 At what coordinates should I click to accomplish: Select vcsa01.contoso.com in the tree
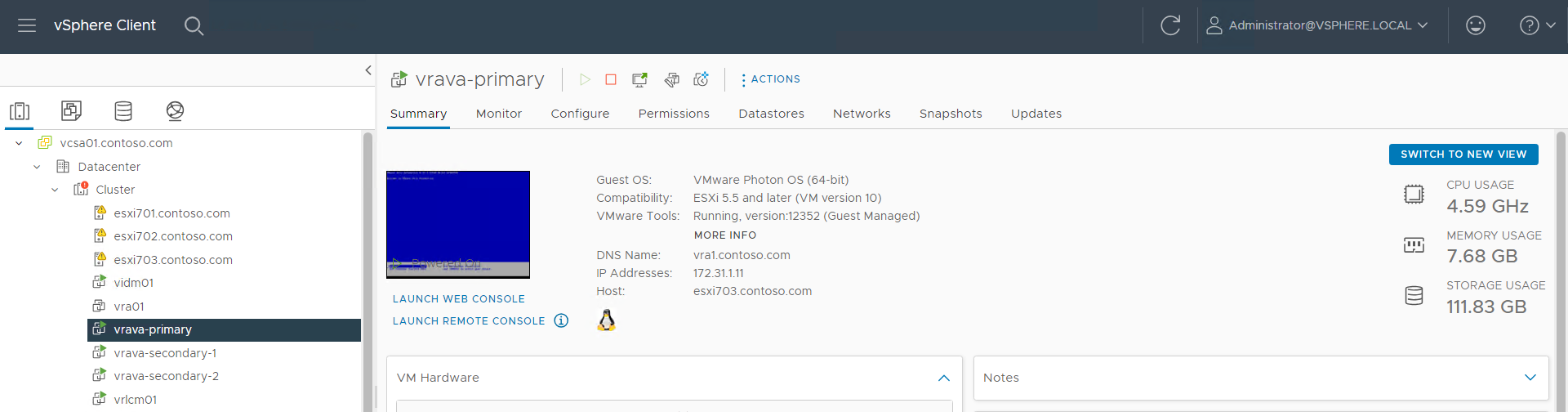[x=116, y=143]
